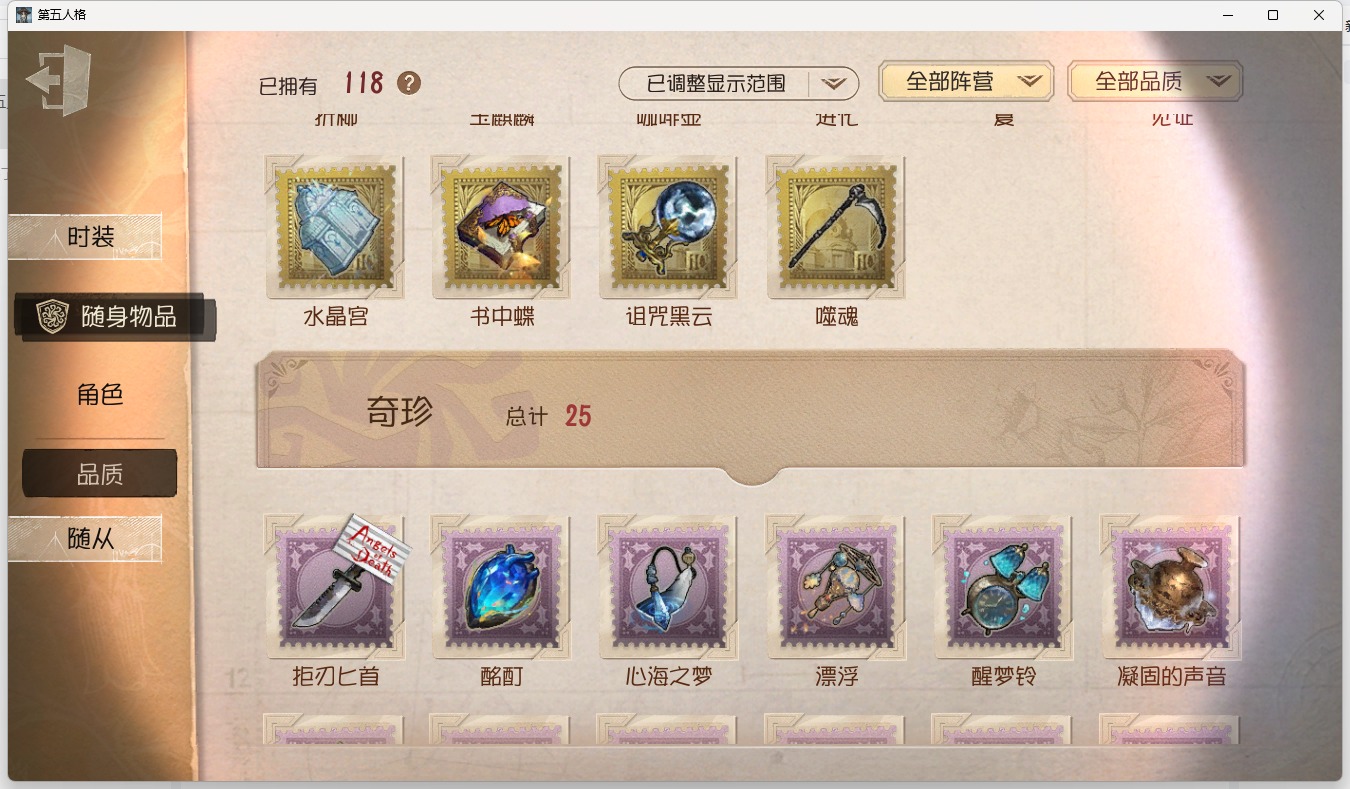Viewport: 1350px width, 789px height.
Task: Select the 拒刃匕首 dagger accessory
Action: (335, 587)
